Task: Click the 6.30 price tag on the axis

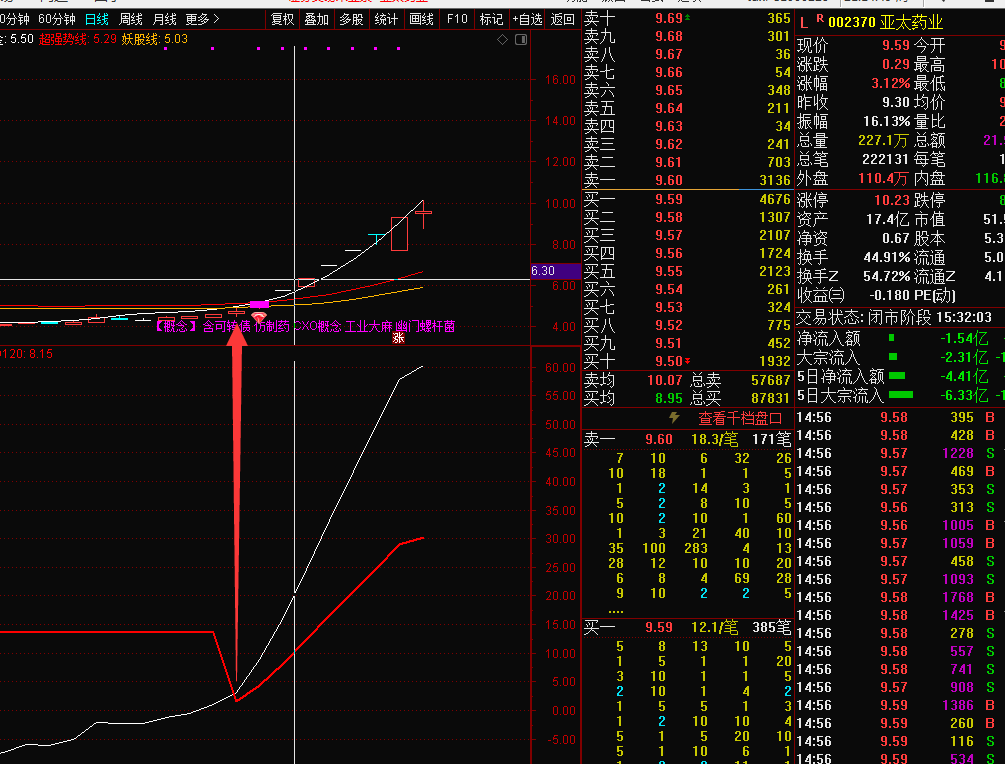Action: (555, 270)
